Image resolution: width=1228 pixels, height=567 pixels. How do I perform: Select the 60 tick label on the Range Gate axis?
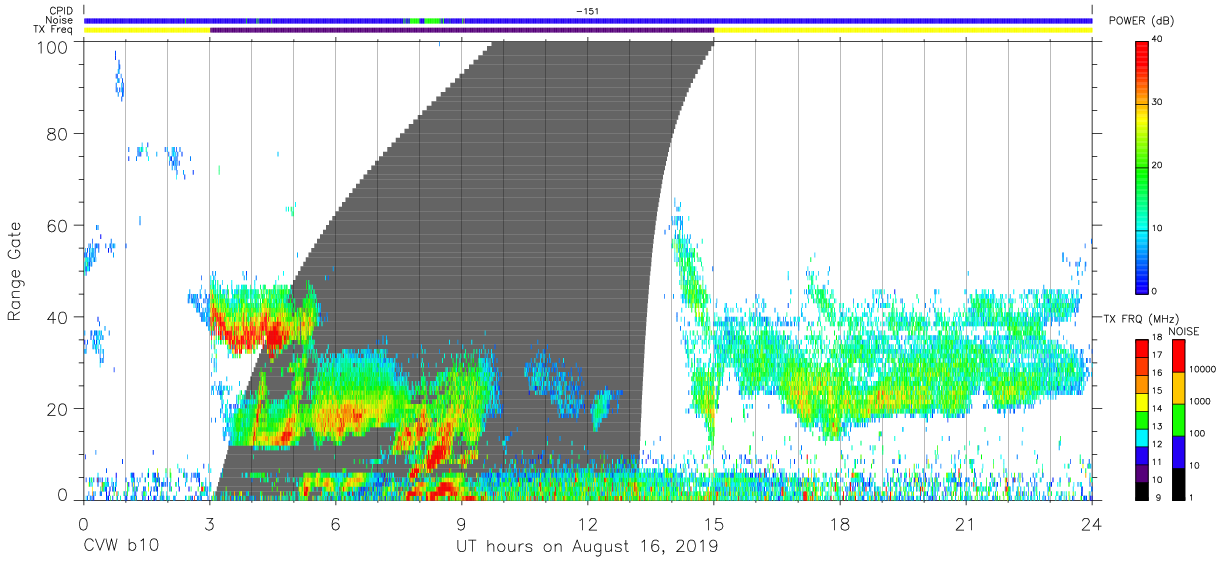pyautogui.click(x=57, y=225)
